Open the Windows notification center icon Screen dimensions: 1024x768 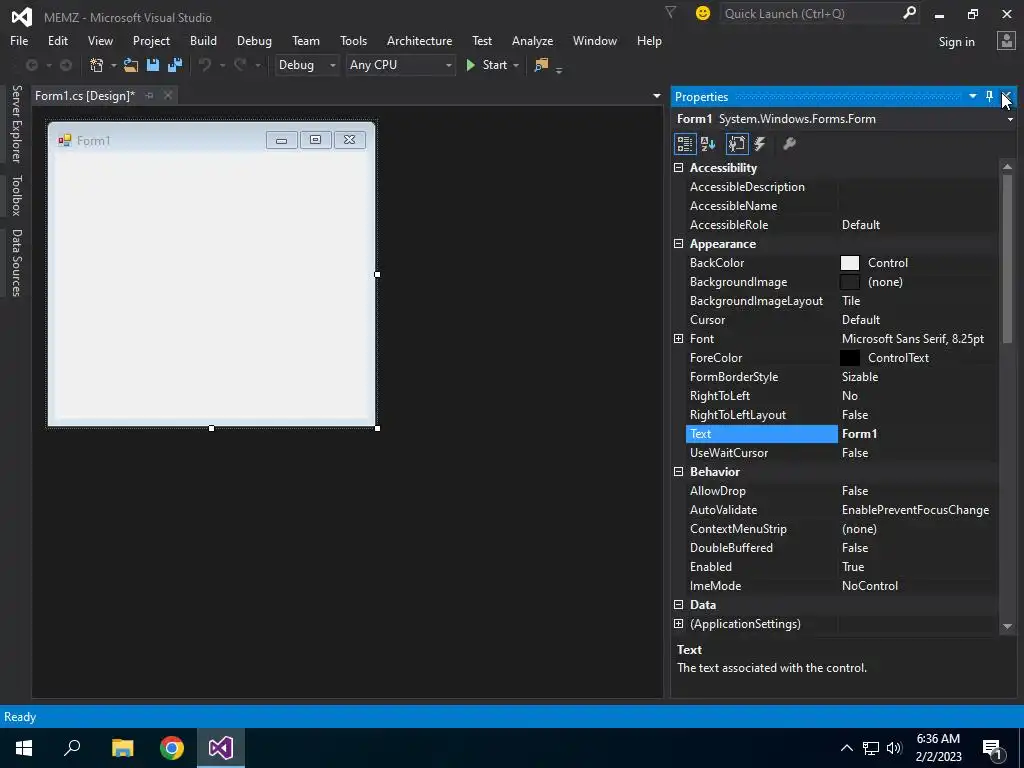tap(993, 748)
